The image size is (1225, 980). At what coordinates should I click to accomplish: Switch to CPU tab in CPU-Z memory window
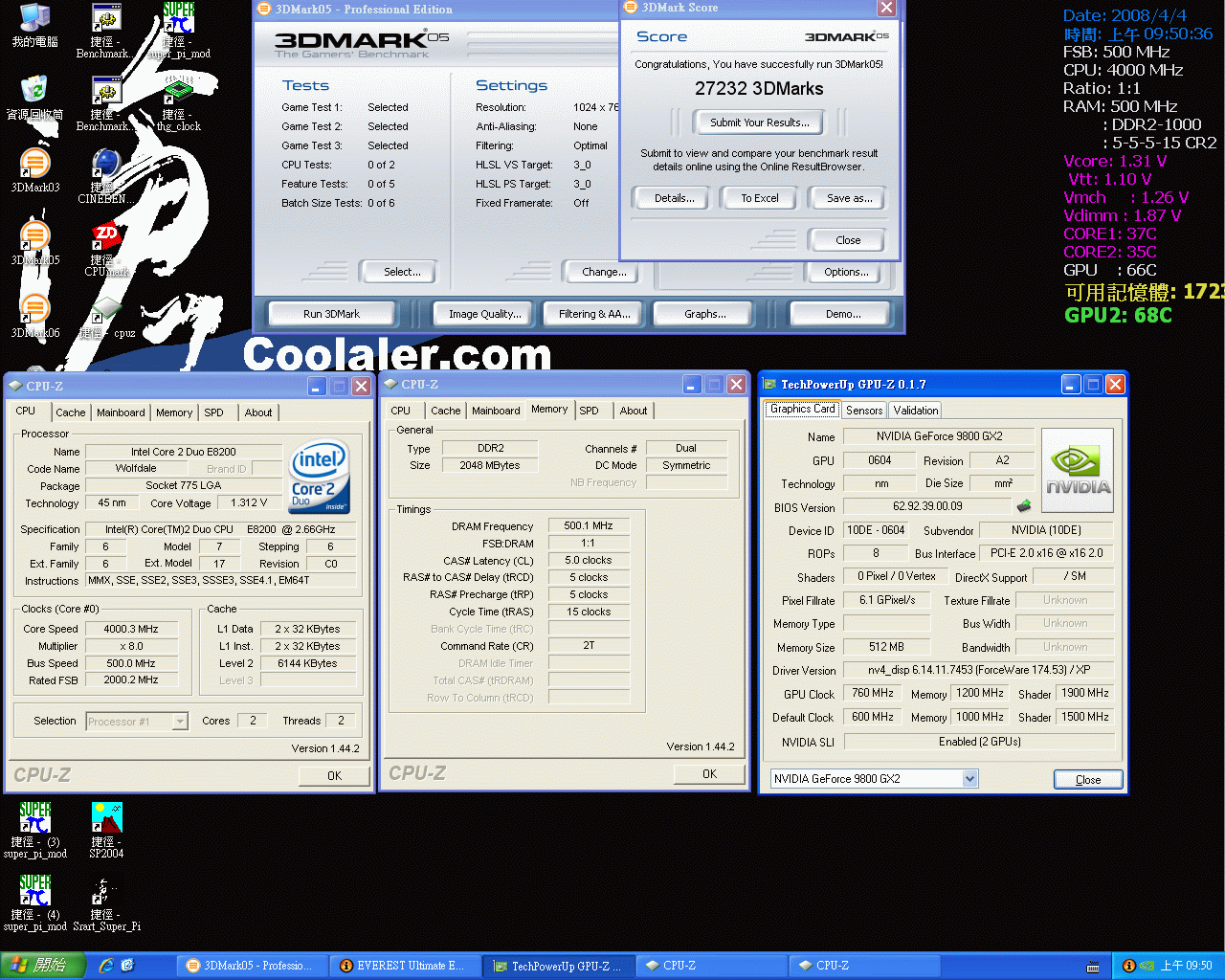(x=401, y=411)
